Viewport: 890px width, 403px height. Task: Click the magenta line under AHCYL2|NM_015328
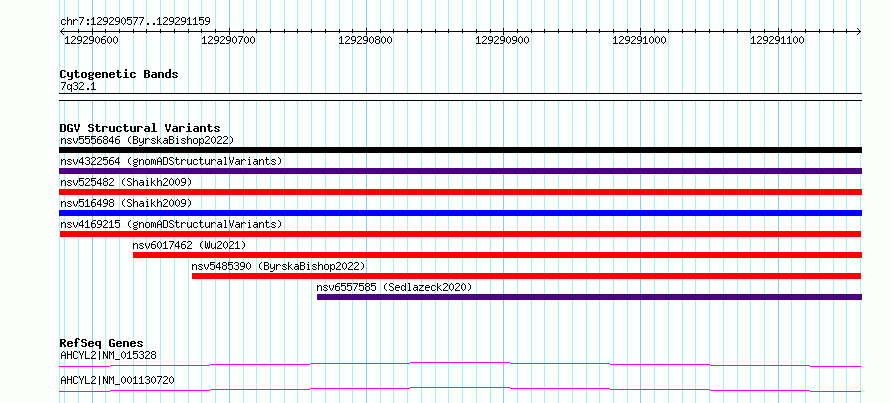click(460, 364)
